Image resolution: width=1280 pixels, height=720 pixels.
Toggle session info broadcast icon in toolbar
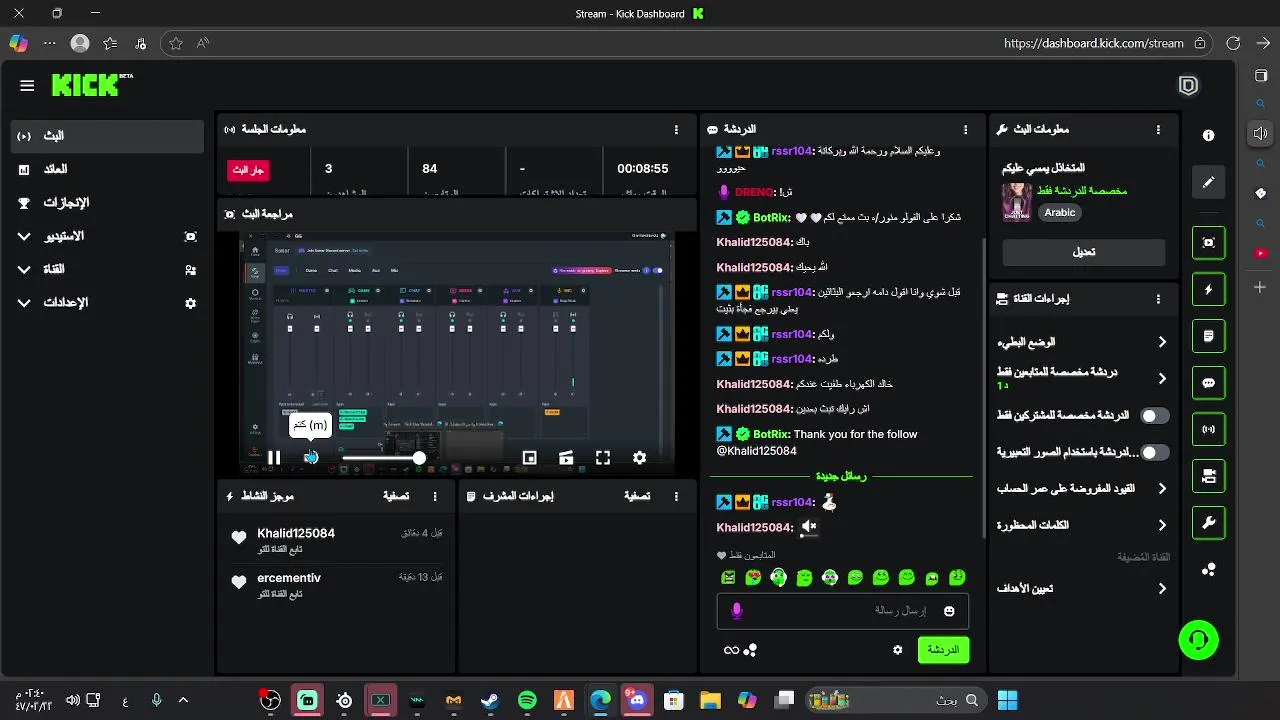click(x=1208, y=430)
